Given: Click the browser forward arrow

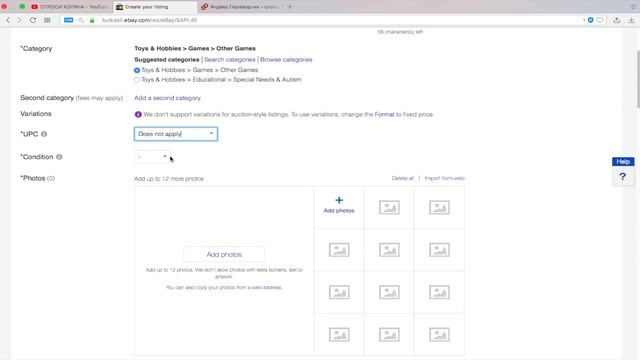Looking at the screenshot, I should tap(19, 20).
